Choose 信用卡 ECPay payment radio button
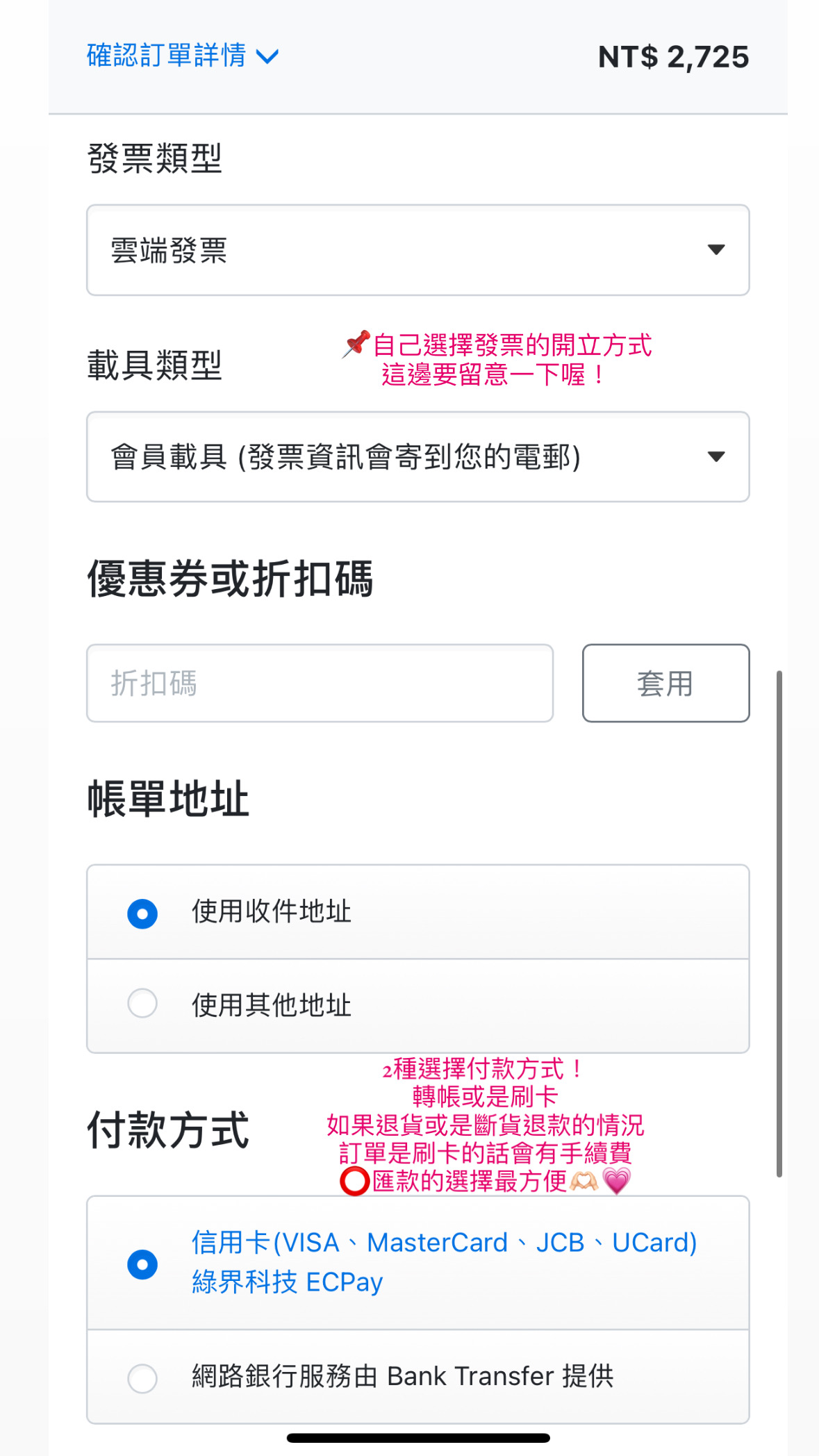 142,1264
